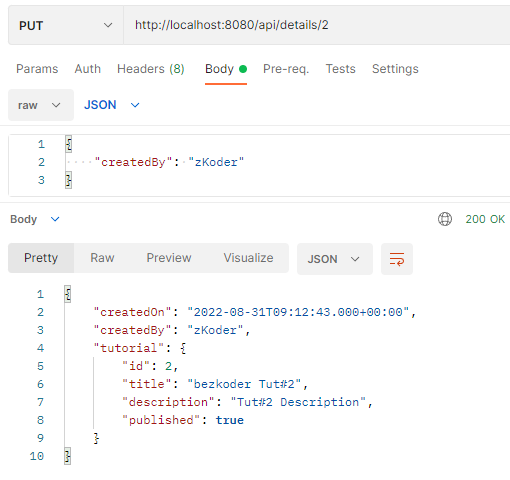The image size is (510, 480).
Task: Open the Auth tab
Action: pos(87,69)
